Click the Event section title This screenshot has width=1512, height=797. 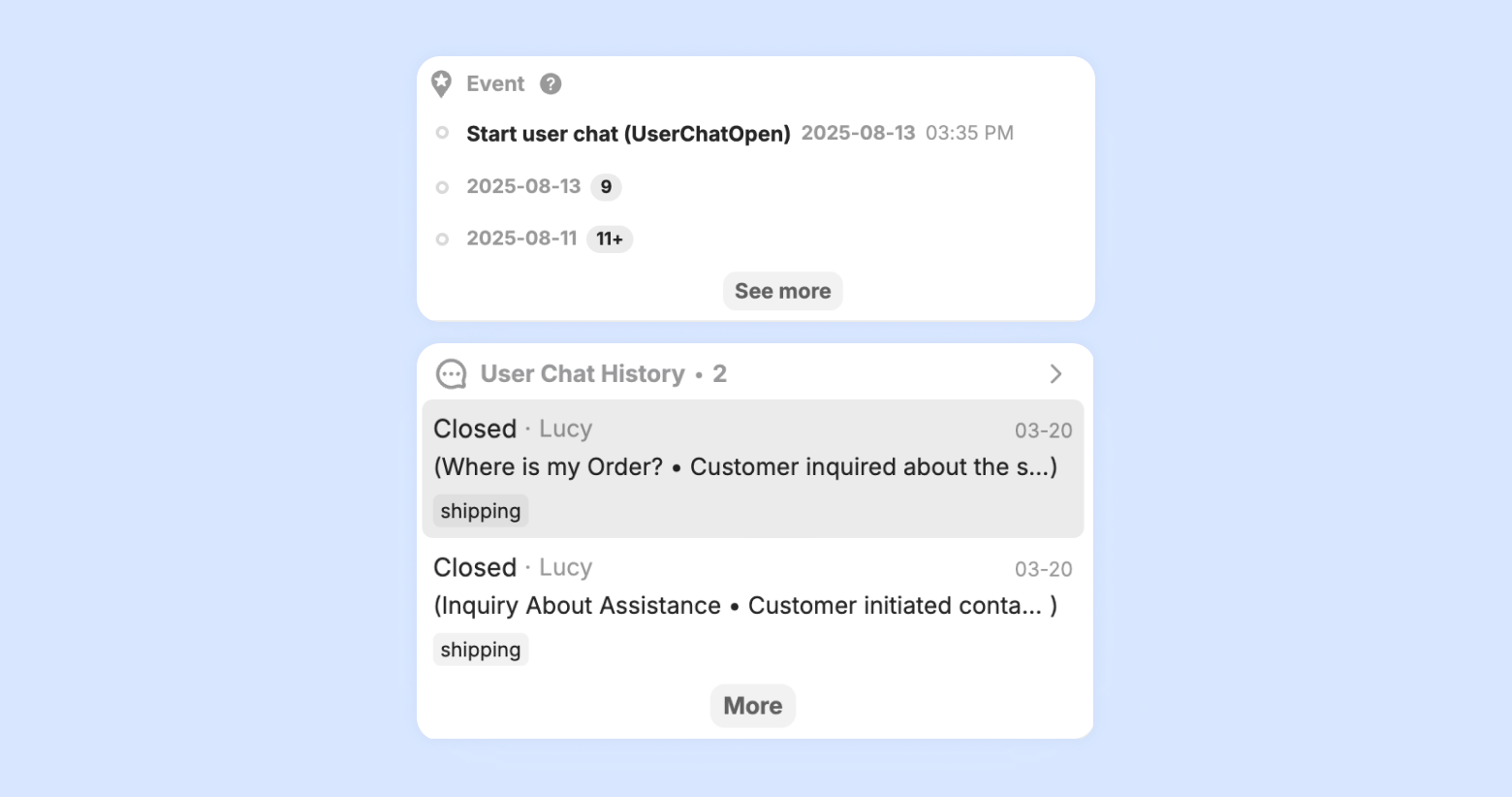tap(495, 84)
